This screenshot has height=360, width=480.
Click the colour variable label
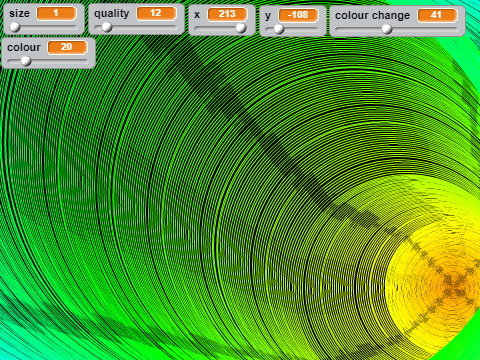tap(24, 47)
